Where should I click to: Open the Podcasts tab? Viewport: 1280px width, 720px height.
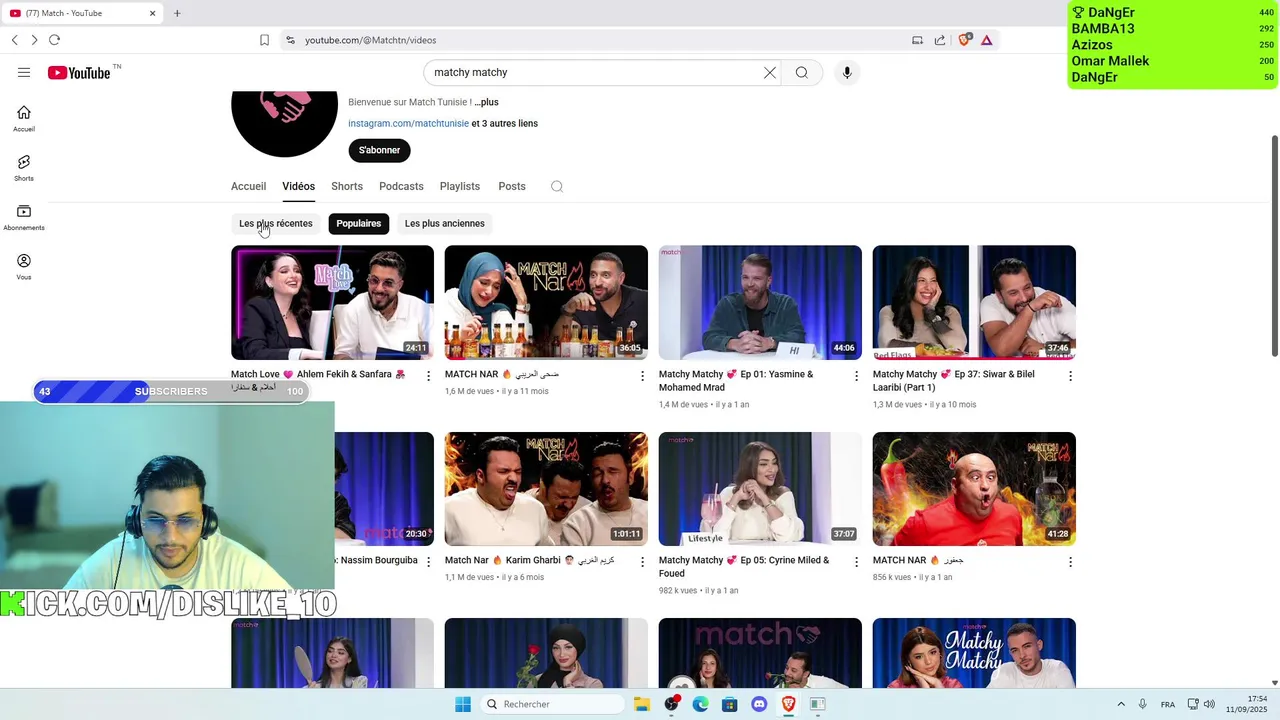click(401, 186)
